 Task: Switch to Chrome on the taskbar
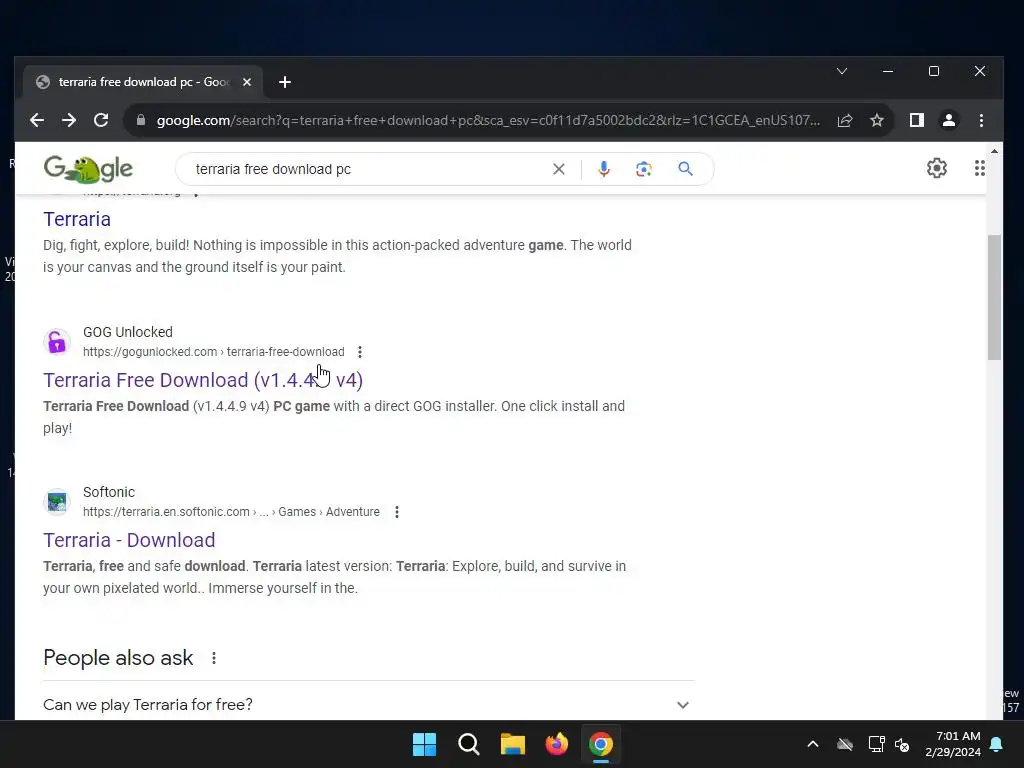(x=601, y=744)
